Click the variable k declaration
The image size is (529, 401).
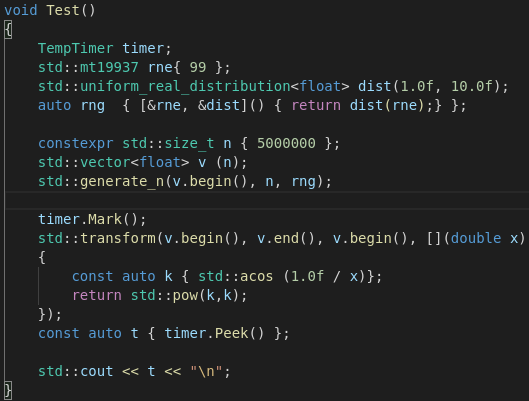click(168, 277)
